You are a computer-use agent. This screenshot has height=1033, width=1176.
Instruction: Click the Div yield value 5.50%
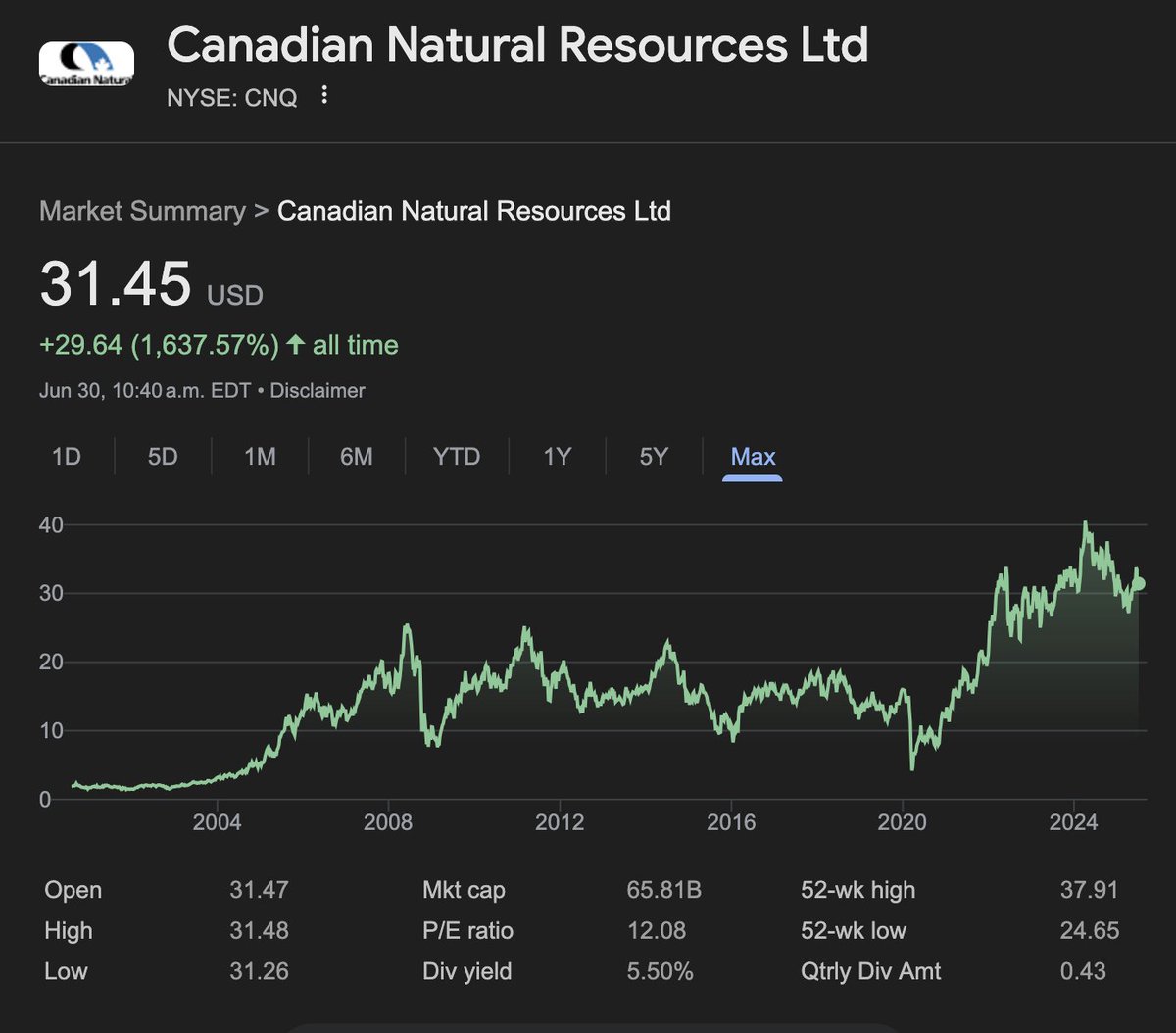(661, 972)
